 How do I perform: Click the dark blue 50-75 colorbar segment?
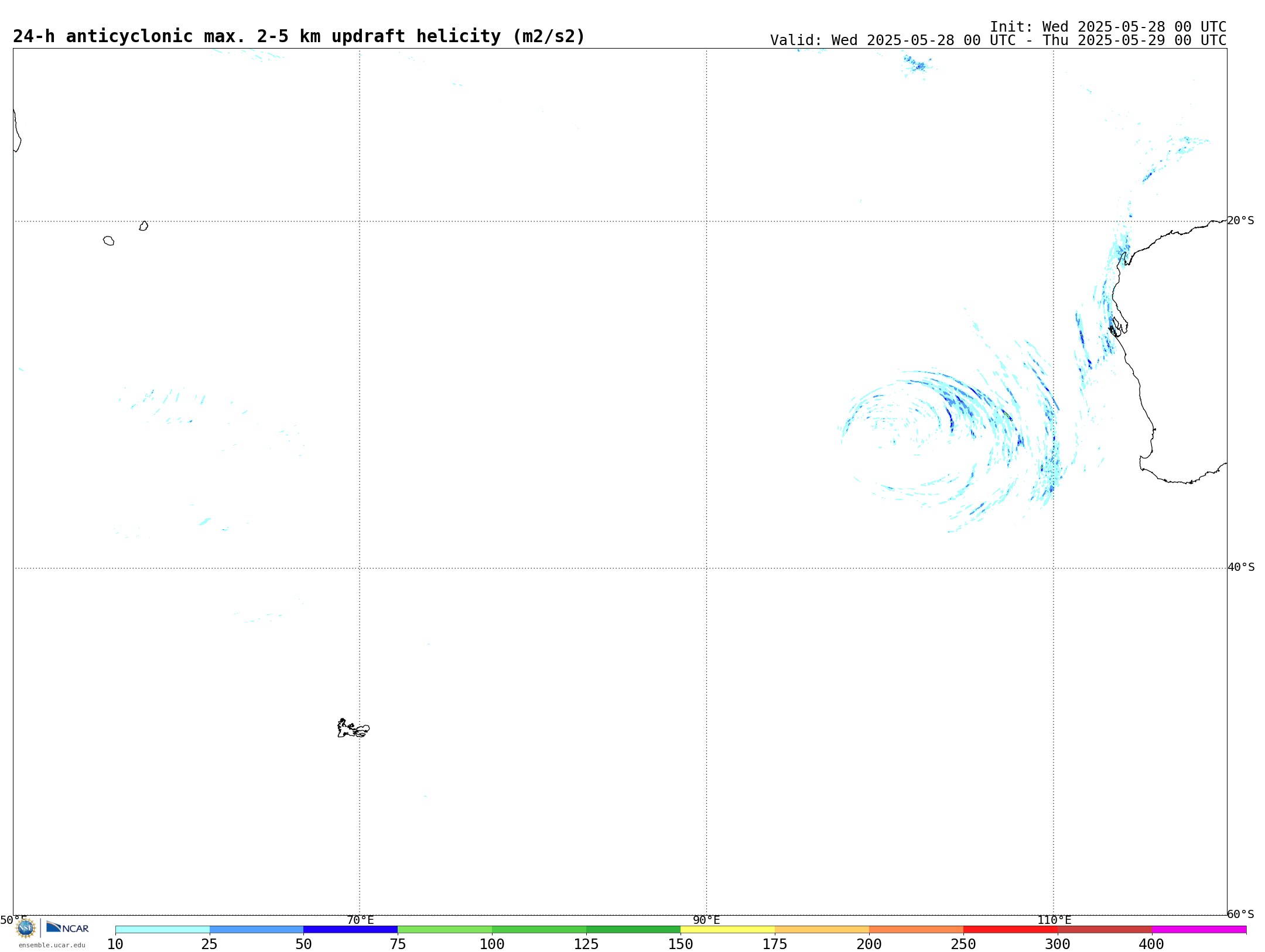click(x=351, y=930)
